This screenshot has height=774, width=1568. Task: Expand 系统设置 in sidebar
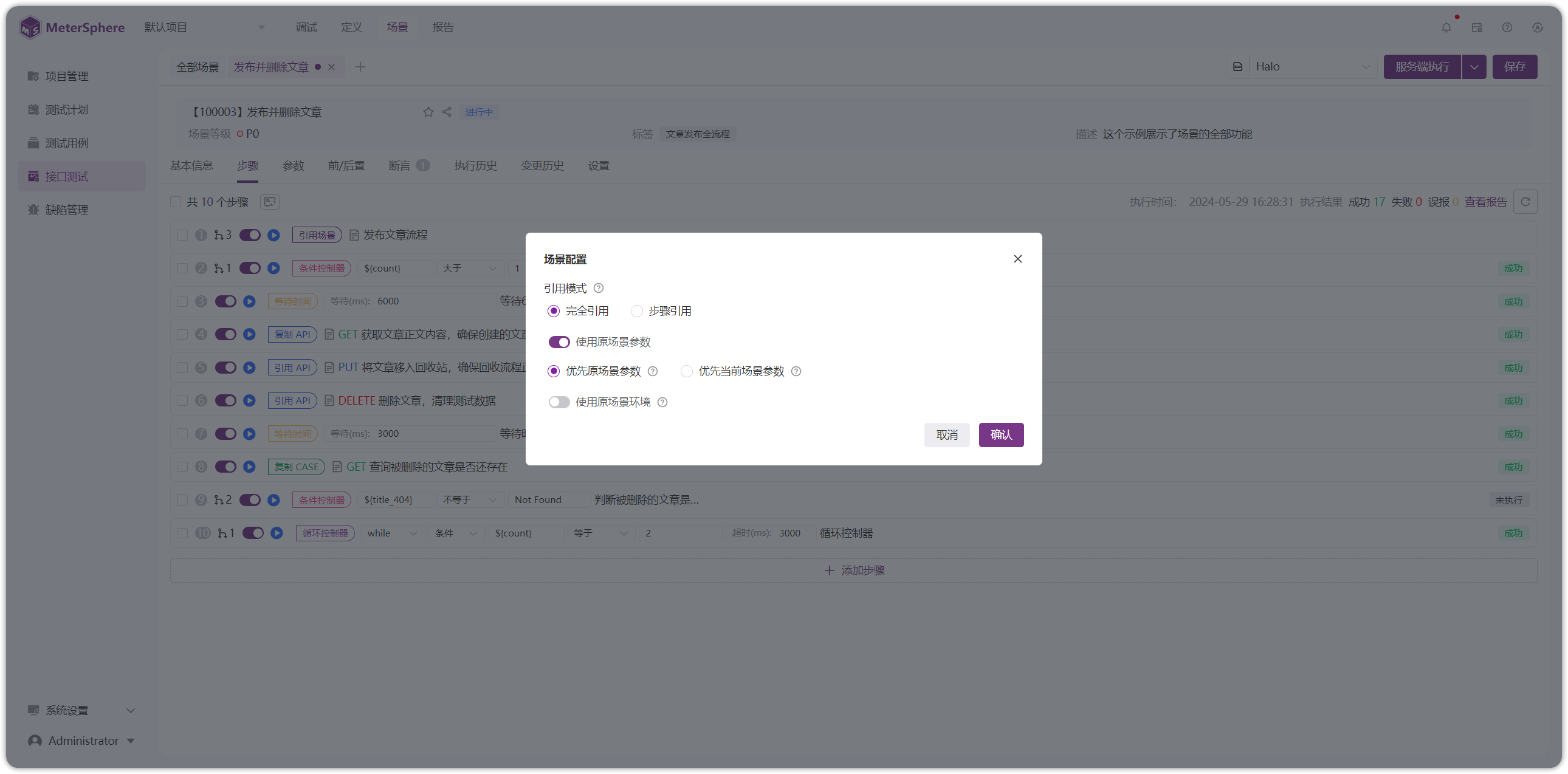pos(82,710)
